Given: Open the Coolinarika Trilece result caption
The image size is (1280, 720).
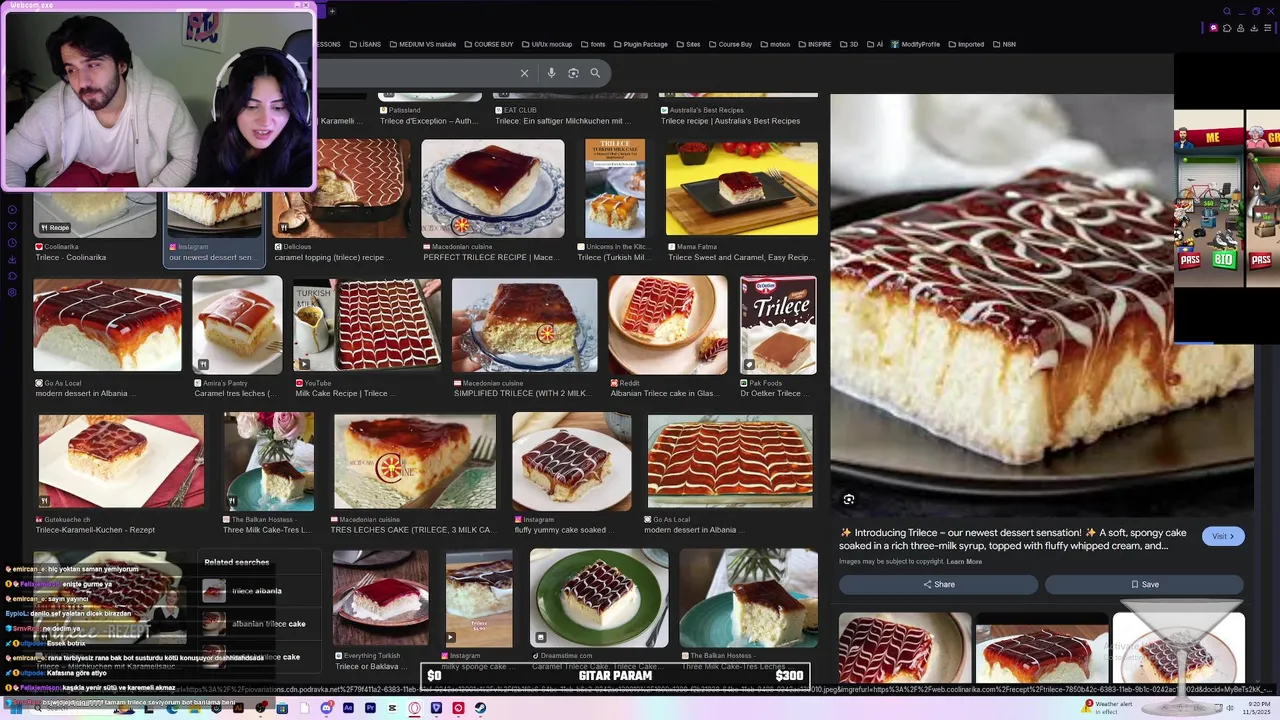Looking at the screenshot, I should (71, 257).
